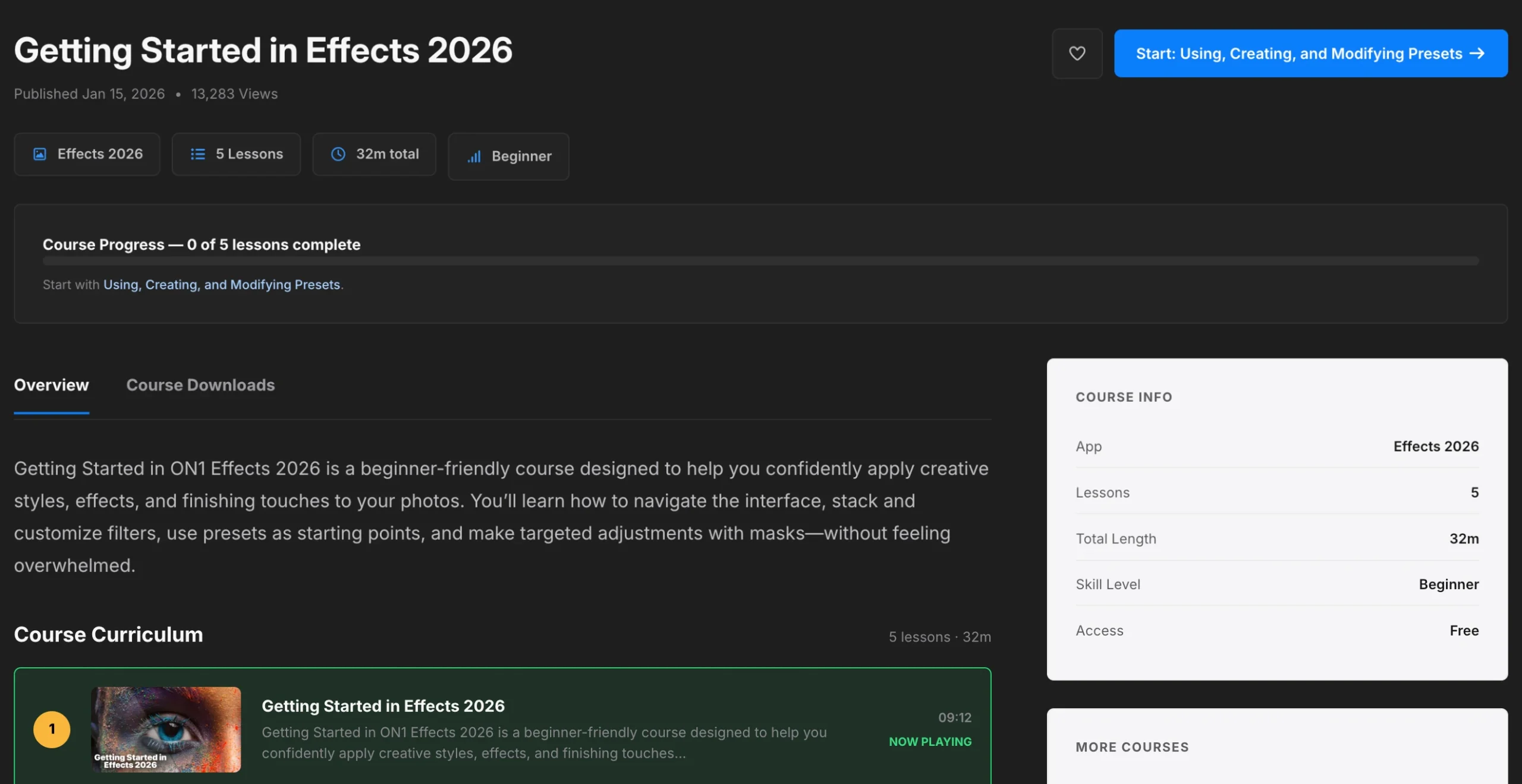Click the App value 'Effects 2026' in Course Info
Screen dimensions: 1522x784
[1436, 446]
